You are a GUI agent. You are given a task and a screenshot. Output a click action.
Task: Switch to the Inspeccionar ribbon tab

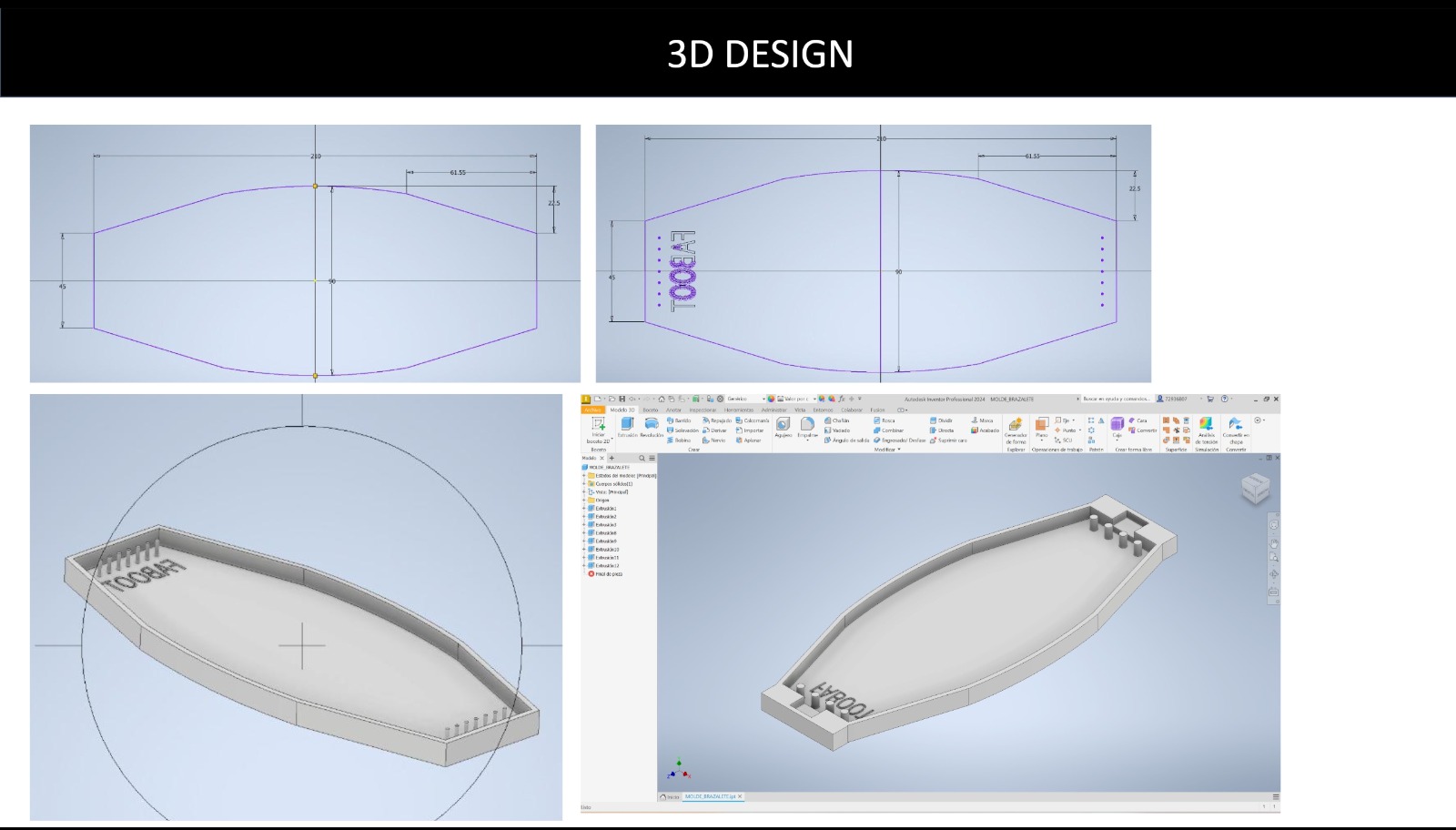tap(703, 410)
